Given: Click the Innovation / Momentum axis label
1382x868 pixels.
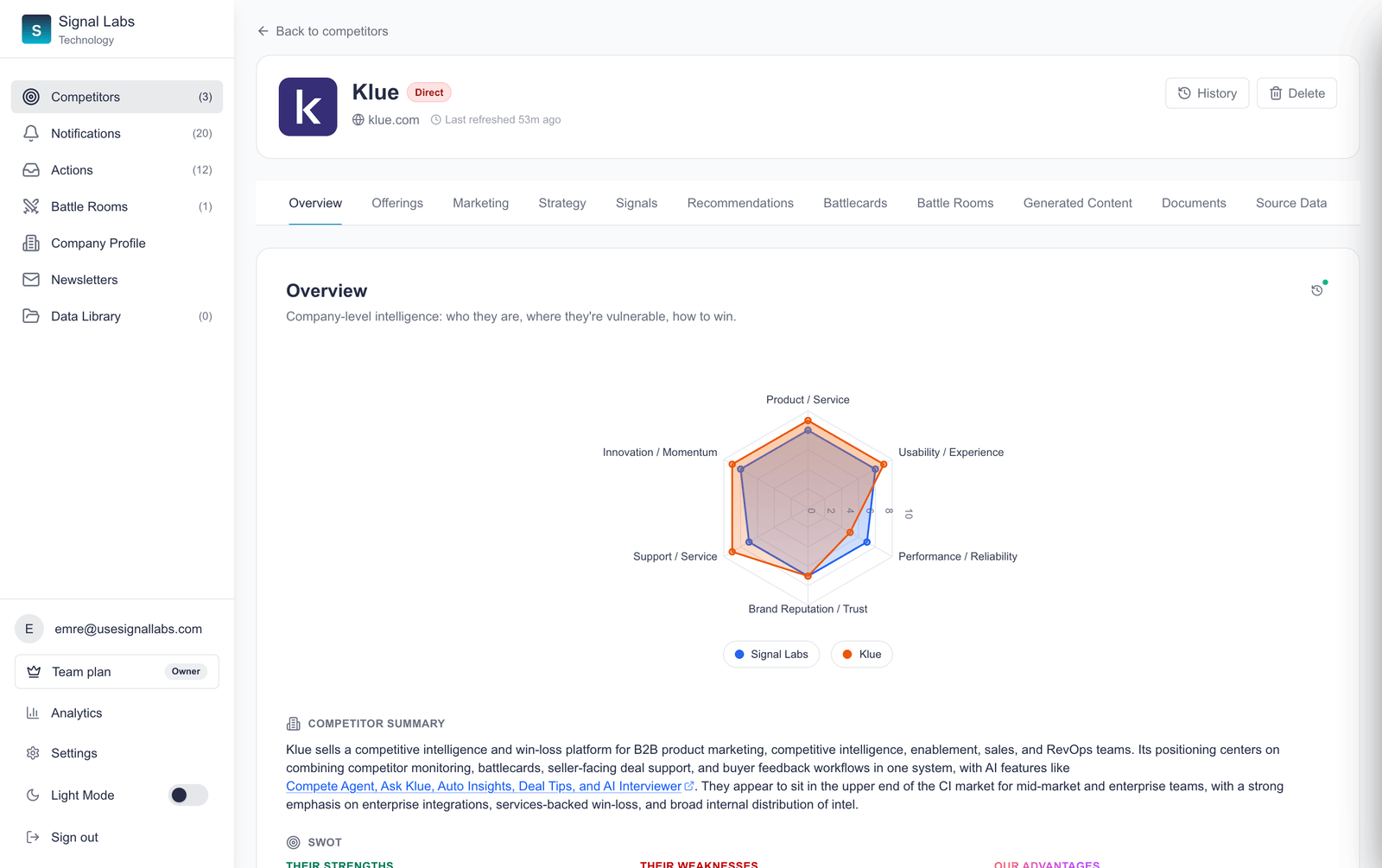Looking at the screenshot, I should (660, 452).
